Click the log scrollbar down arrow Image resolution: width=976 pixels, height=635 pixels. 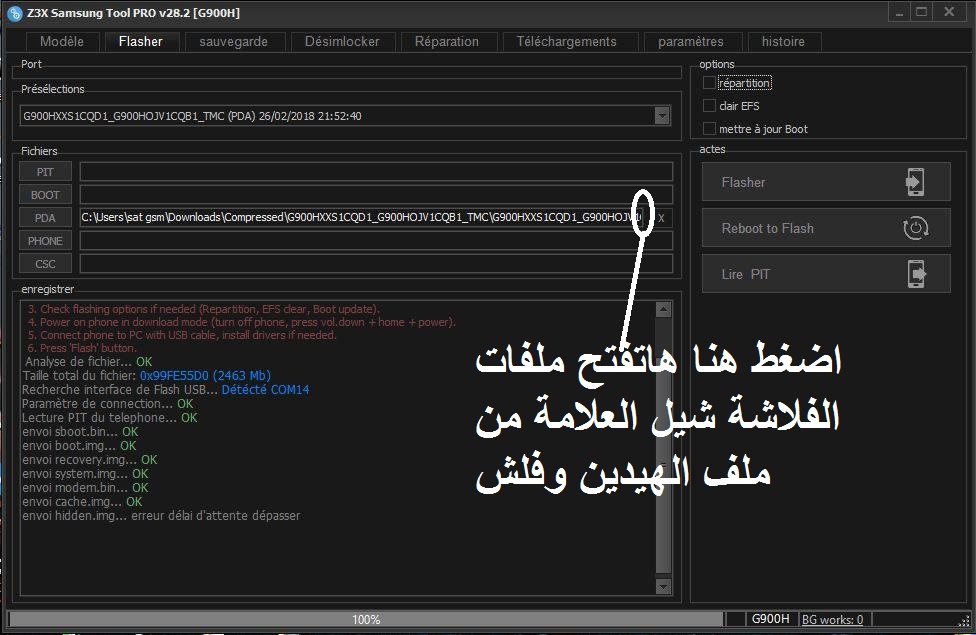point(664,586)
